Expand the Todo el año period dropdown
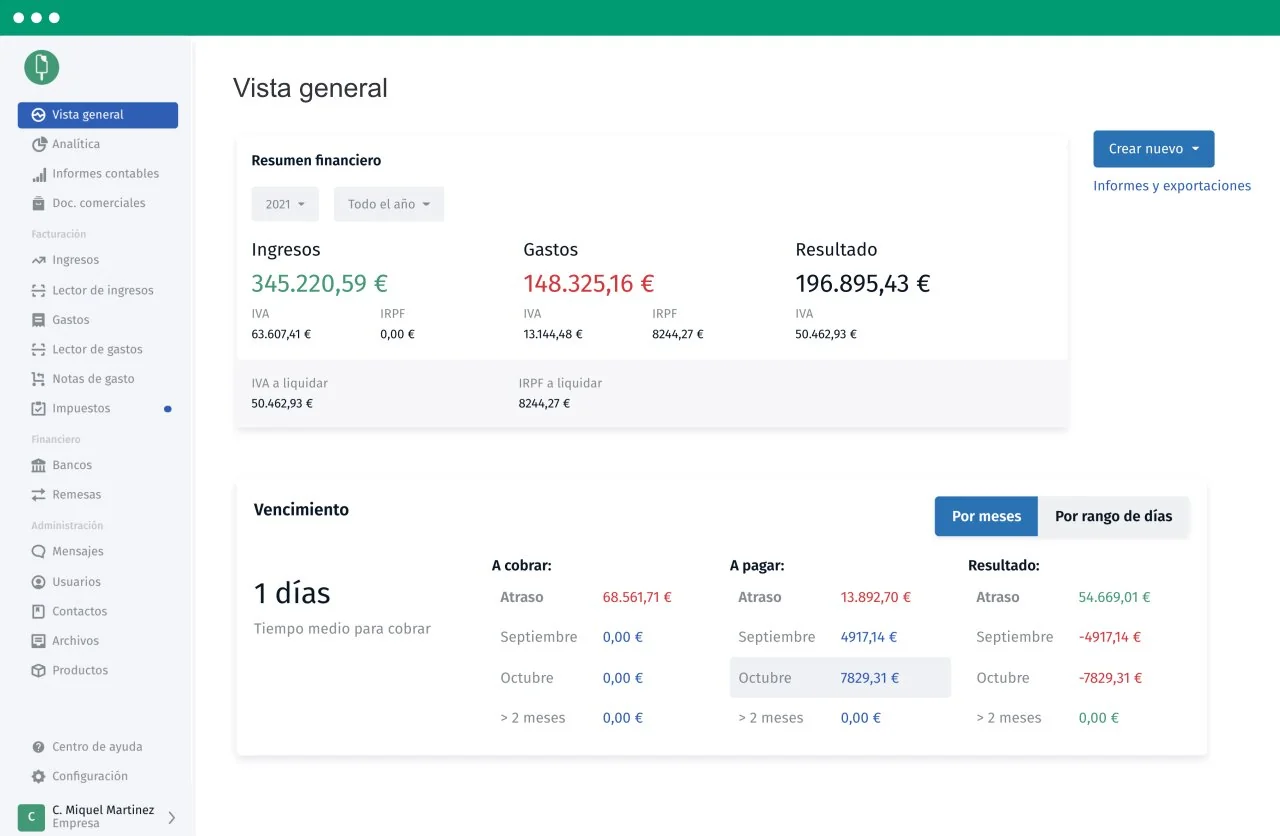Screen dimensions: 1280x836 [388, 204]
